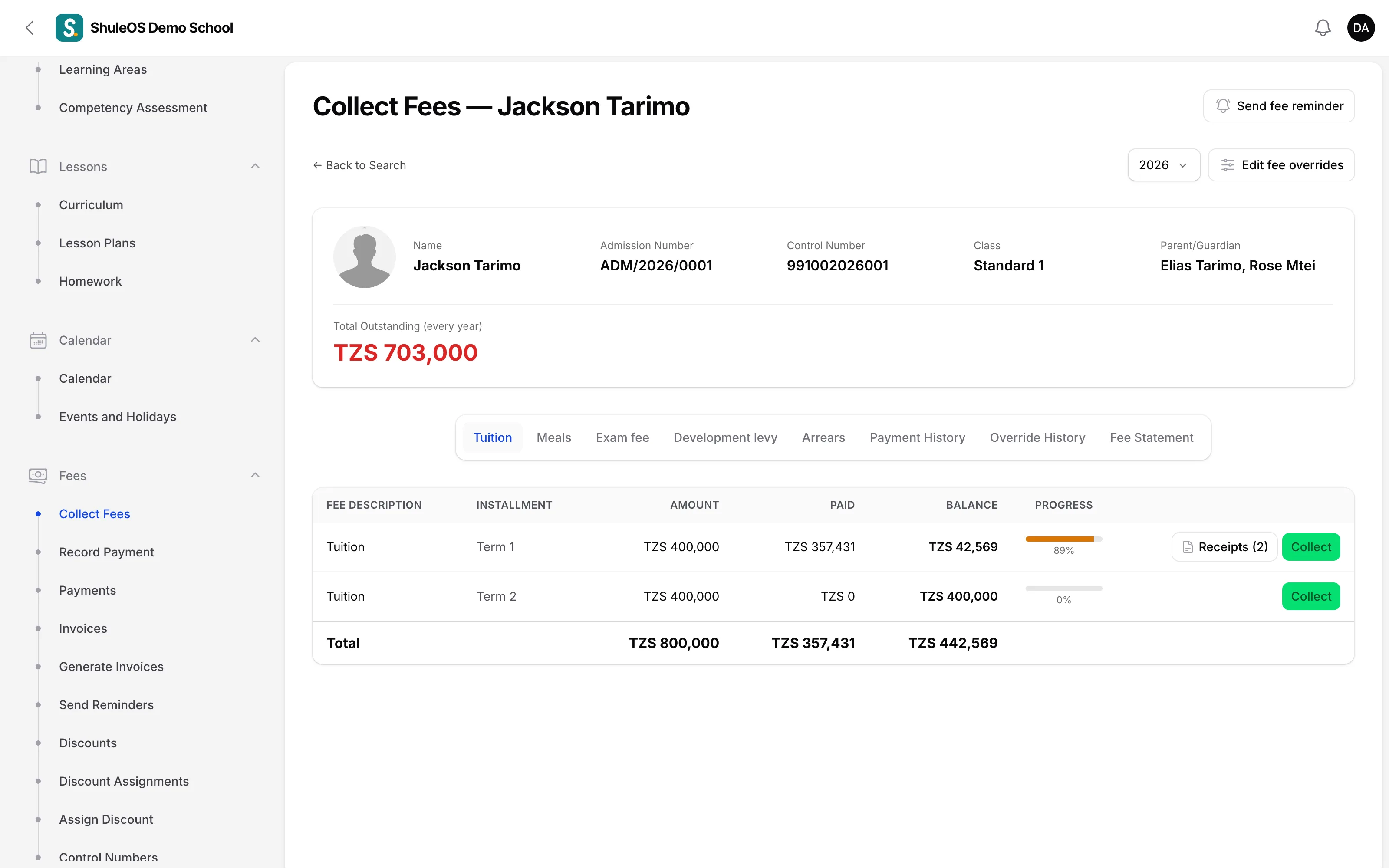
Task: Open Generate Invoices in sidebar
Action: (x=111, y=667)
